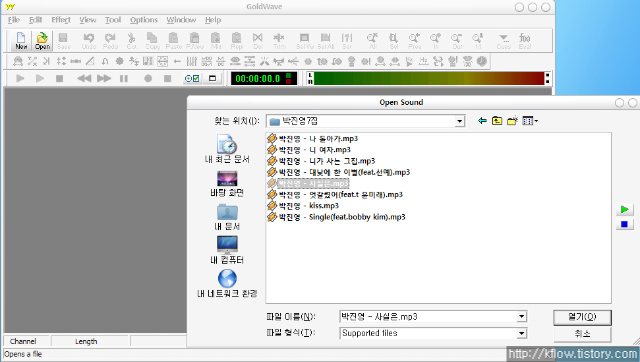Click the Redo toolbar icon

[x=110, y=41]
